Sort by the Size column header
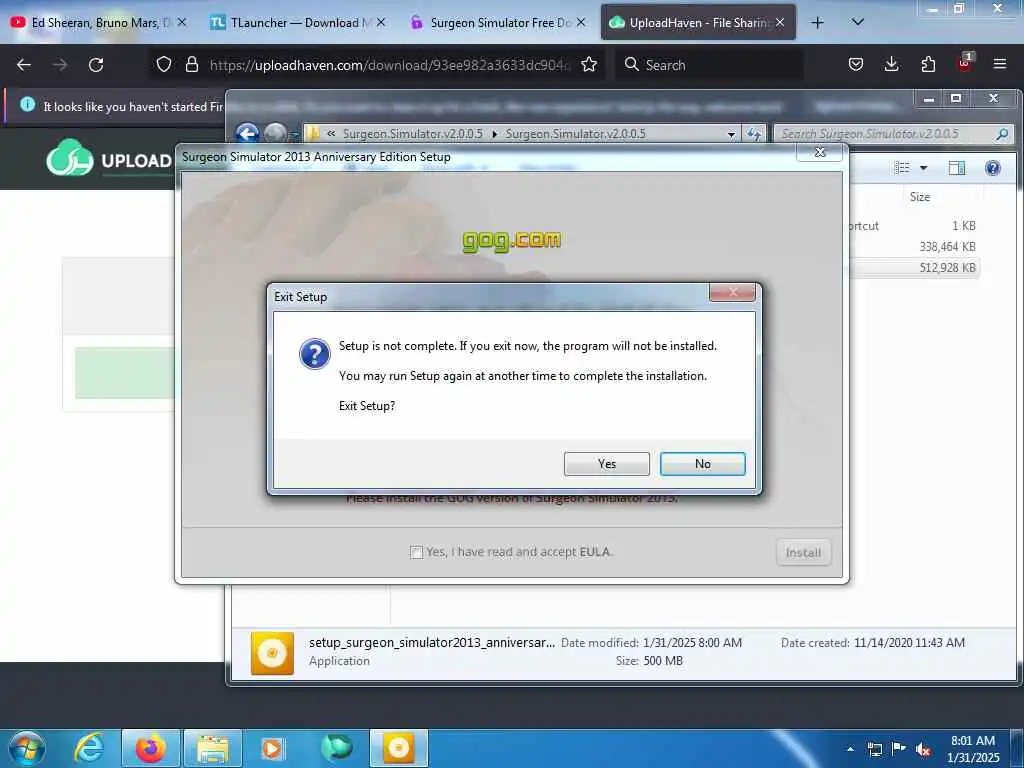This screenshot has height=768, width=1024. (x=920, y=197)
